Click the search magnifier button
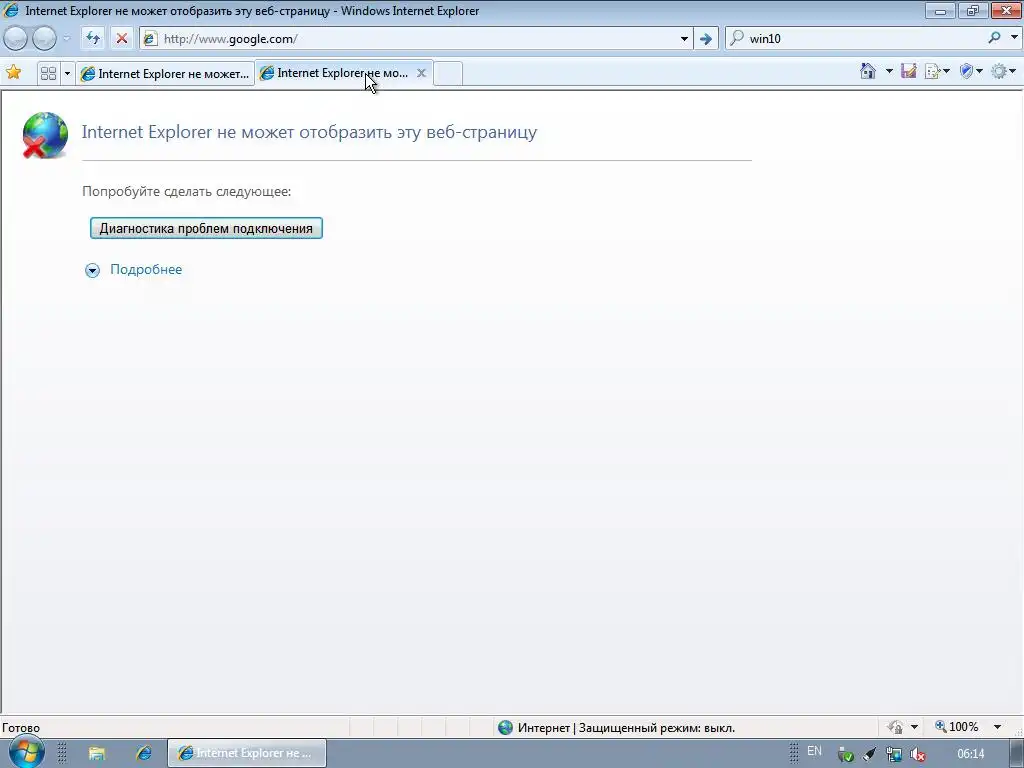This screenshot has width=1024, height=768. click(x=994, y=38)
